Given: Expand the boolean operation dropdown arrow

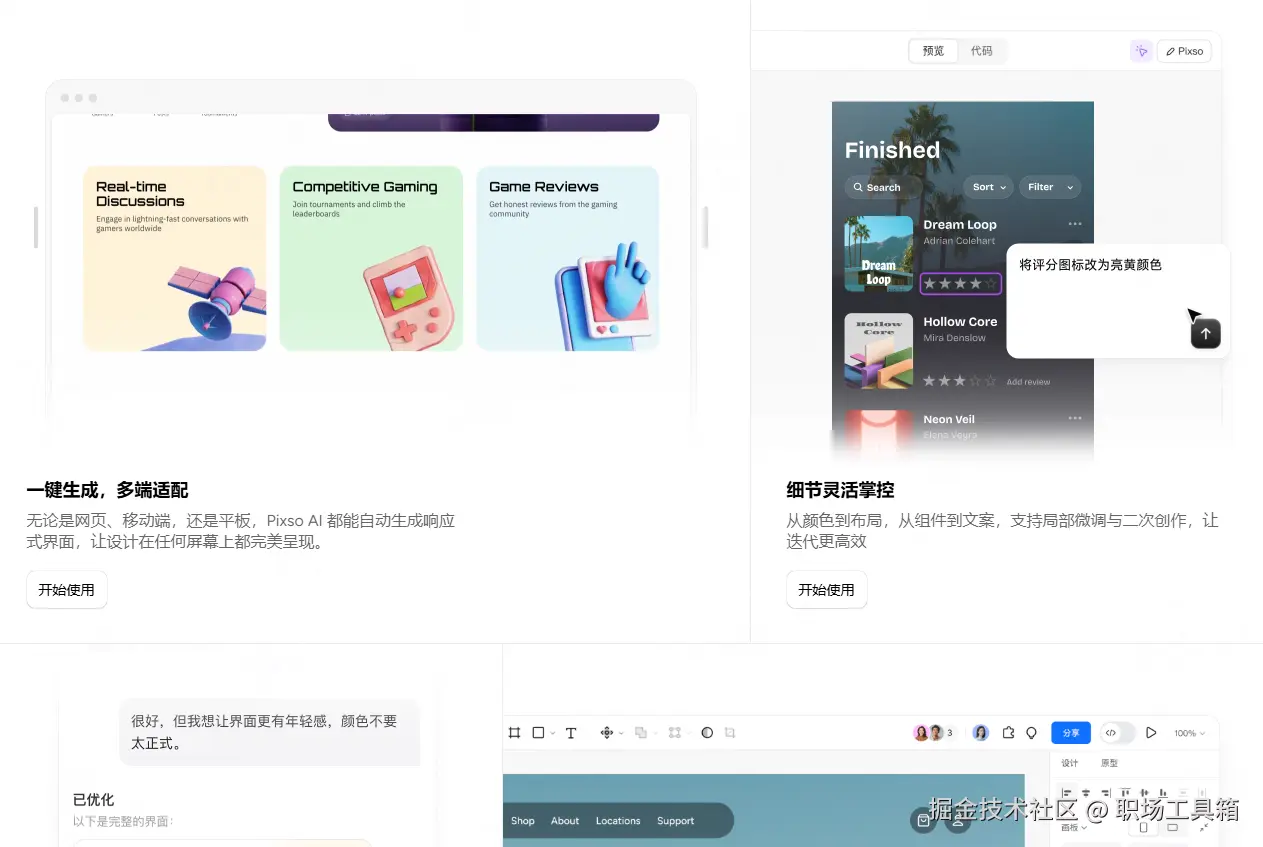Looking at the screenshot, I should click(656, 733).
